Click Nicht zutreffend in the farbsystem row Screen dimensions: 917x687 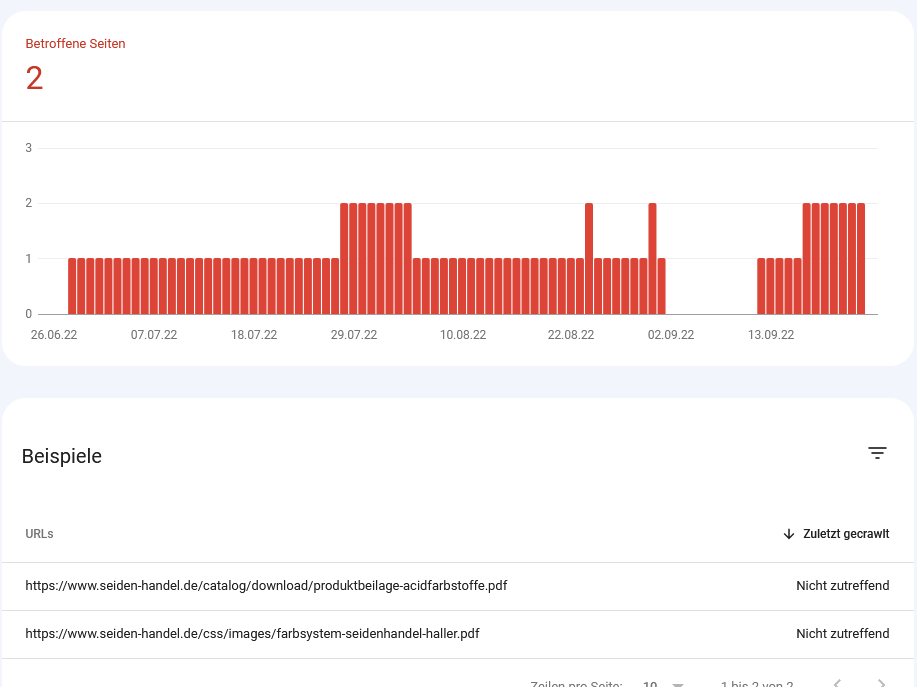(x=842, y=634)
